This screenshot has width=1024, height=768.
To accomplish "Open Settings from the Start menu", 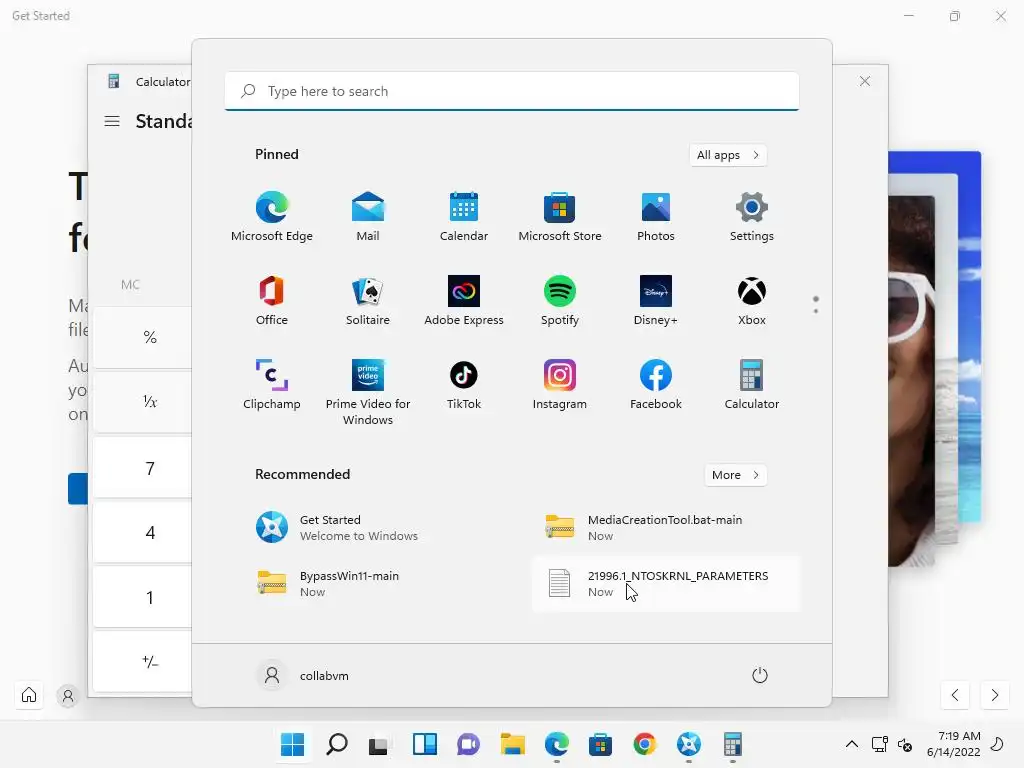I will [x=752, y=217].
